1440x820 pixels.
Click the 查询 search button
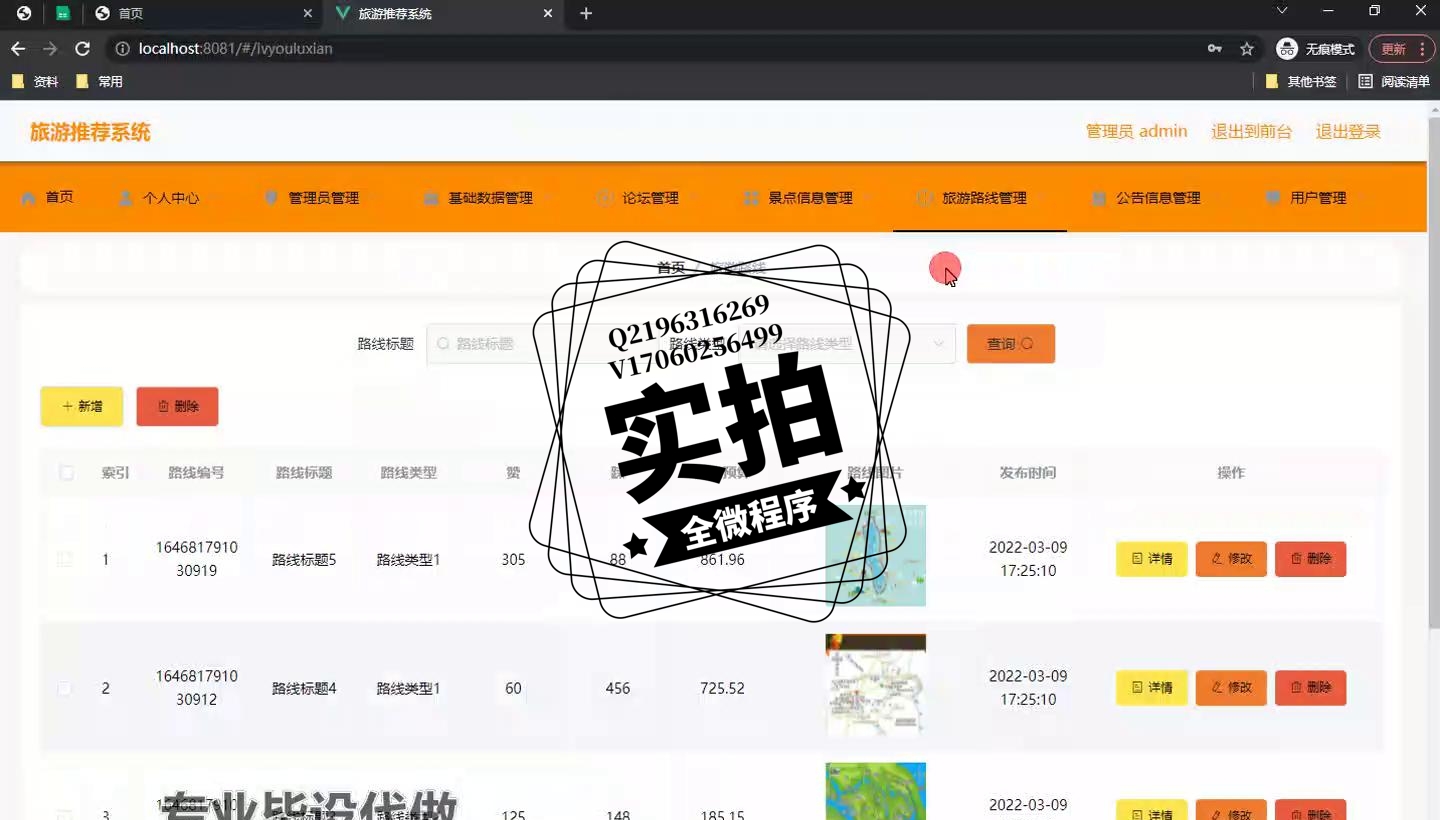coord(1010,344)
